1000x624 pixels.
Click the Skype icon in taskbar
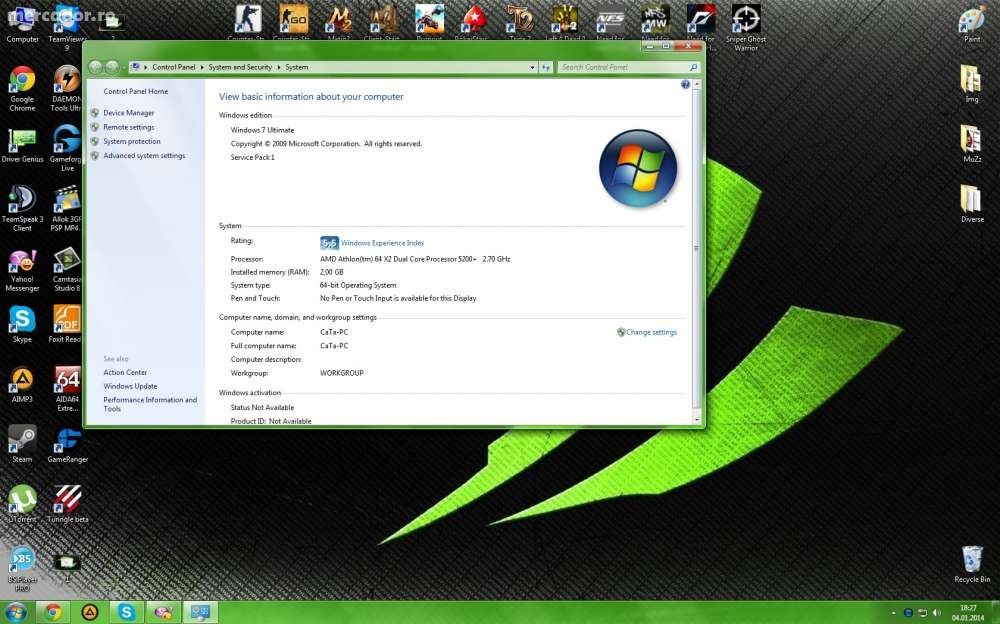coord(126,612)
